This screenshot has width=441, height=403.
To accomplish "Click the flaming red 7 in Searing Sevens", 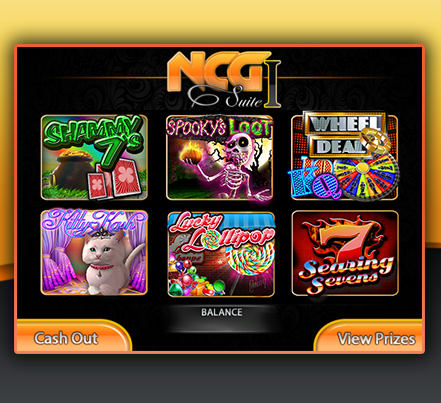I will click(347, 240).
